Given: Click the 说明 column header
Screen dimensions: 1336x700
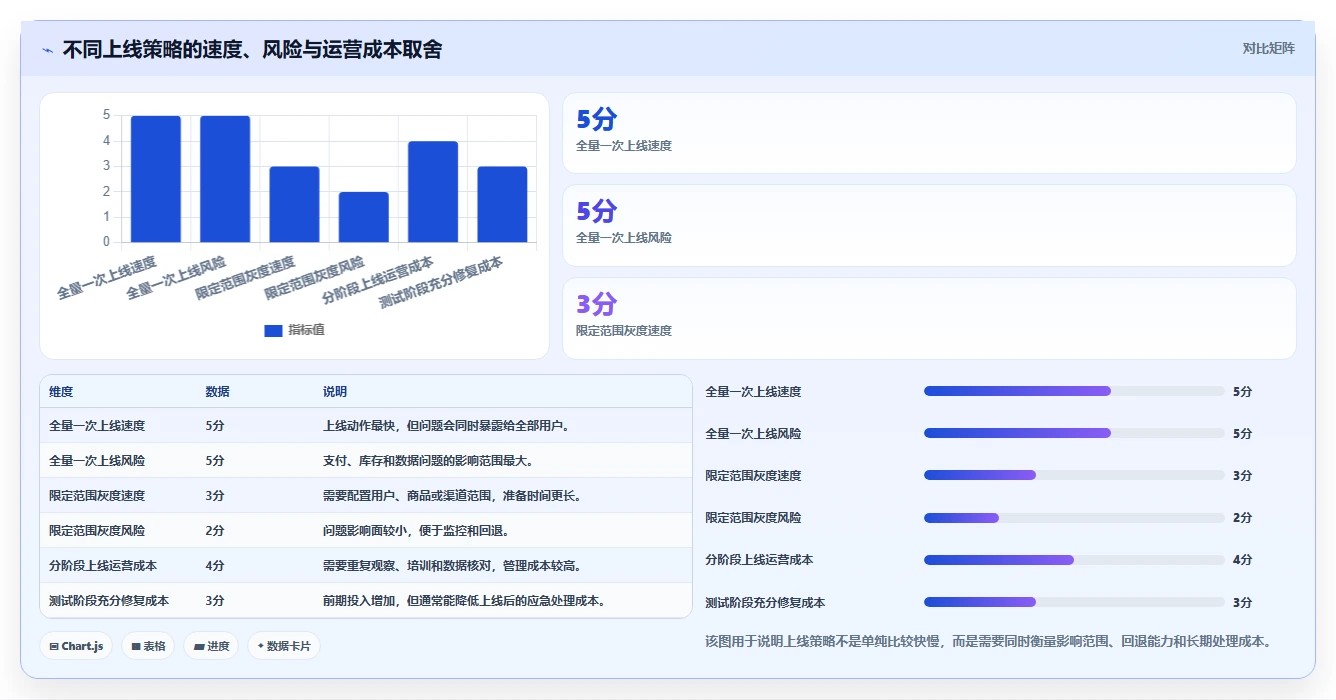Looking at the screenshot, I should pos(335,392).
